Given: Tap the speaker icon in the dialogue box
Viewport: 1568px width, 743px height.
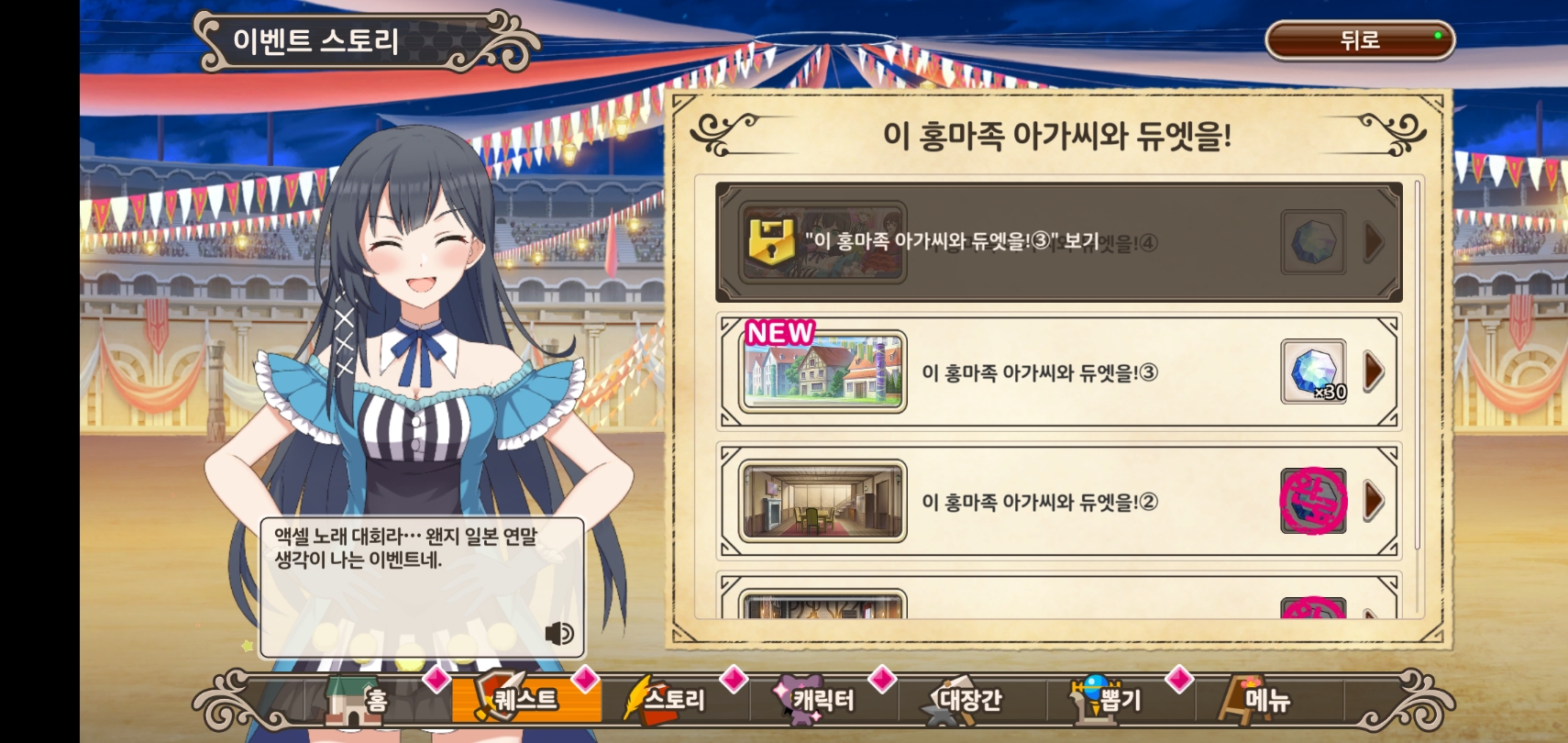Looking at the screenshot, I should (558, 633).
